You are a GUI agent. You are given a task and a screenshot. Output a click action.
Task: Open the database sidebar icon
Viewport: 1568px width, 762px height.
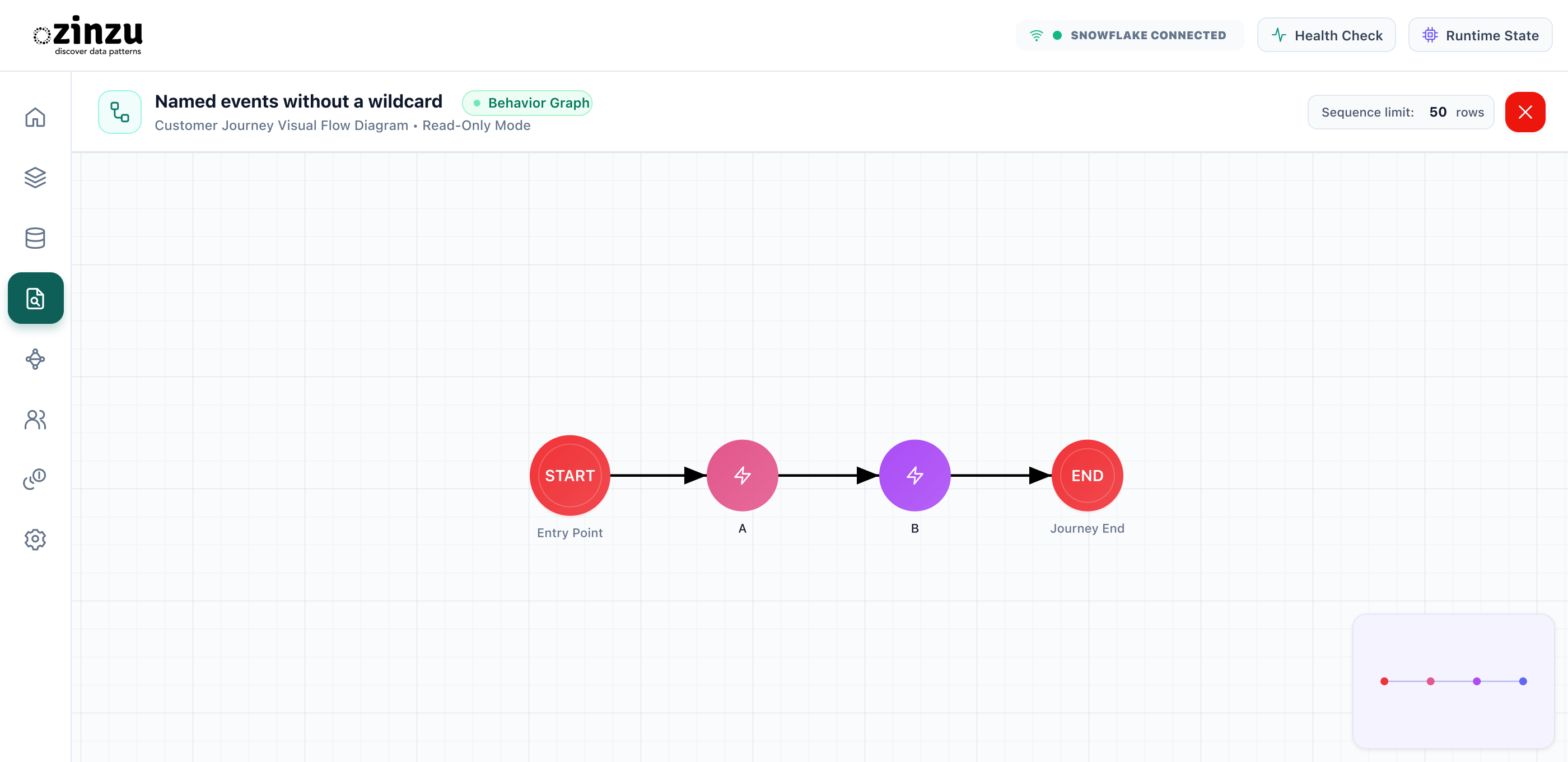click(35, 238)
